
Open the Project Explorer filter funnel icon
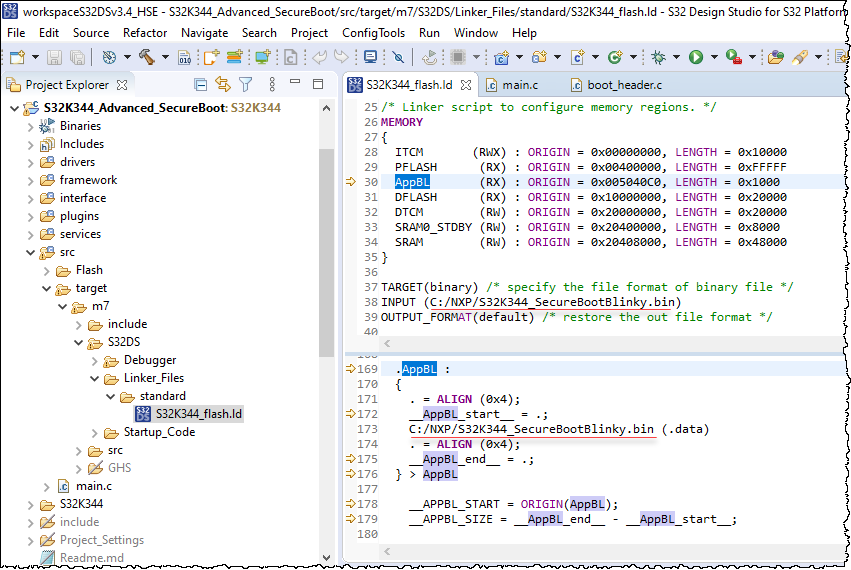coord(245,85)
